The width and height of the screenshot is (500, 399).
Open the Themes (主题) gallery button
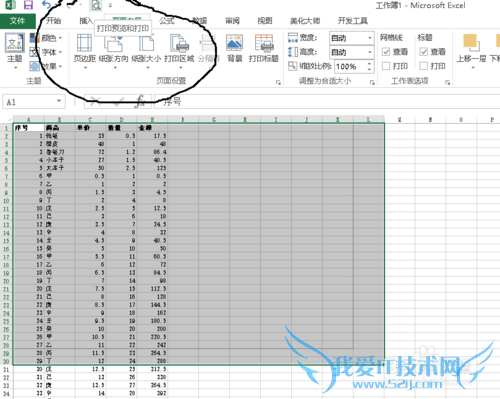(x=15, y=50)
